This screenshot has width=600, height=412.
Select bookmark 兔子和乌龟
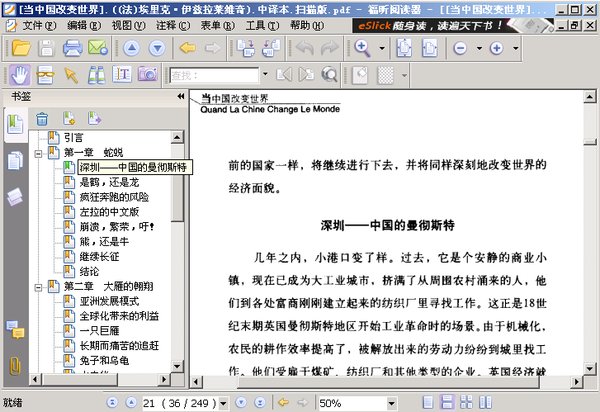pyautogui.click(x=104, y=360)
